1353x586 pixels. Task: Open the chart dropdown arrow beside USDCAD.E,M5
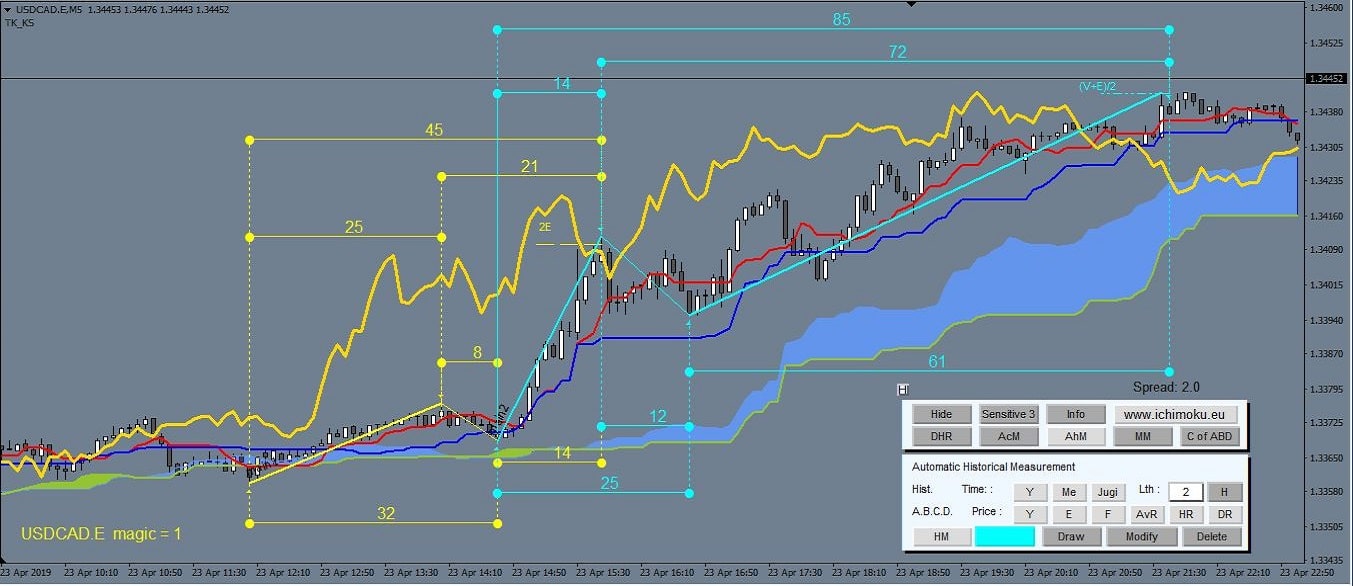(x=8, y=9)
